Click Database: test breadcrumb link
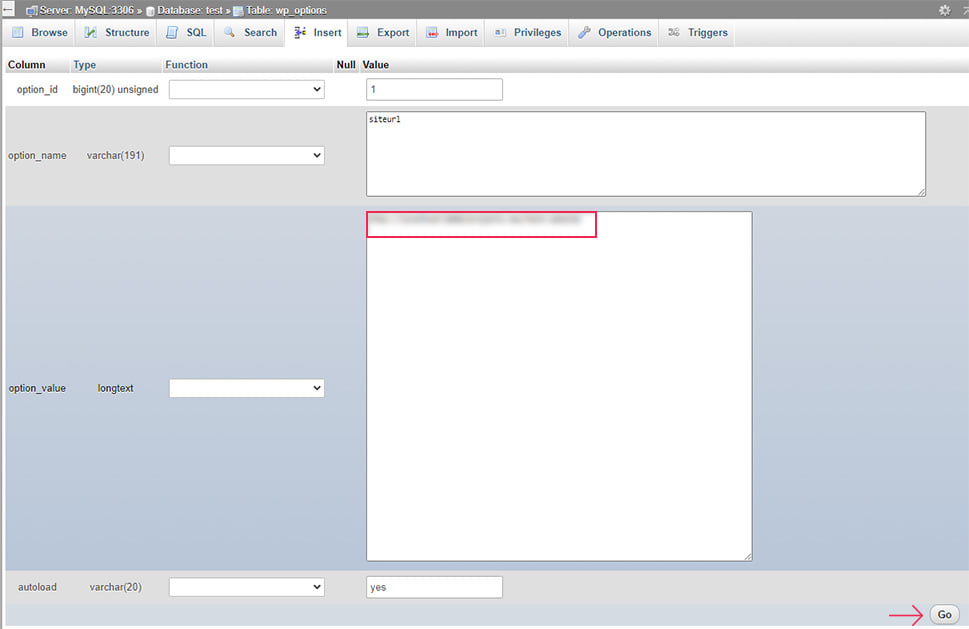969x629 pixels. [x=190, y=11]
